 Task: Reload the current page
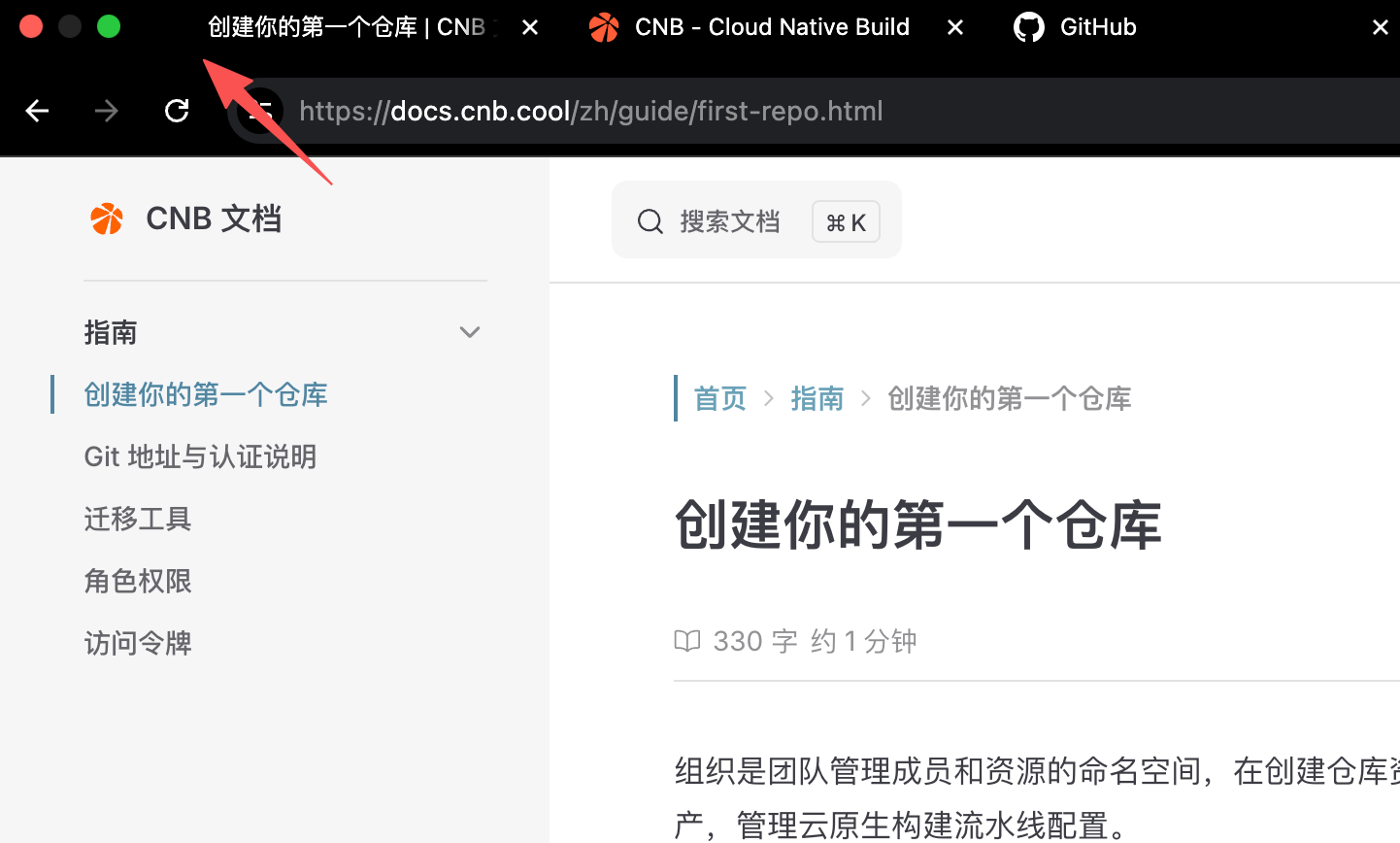(177, 111)
